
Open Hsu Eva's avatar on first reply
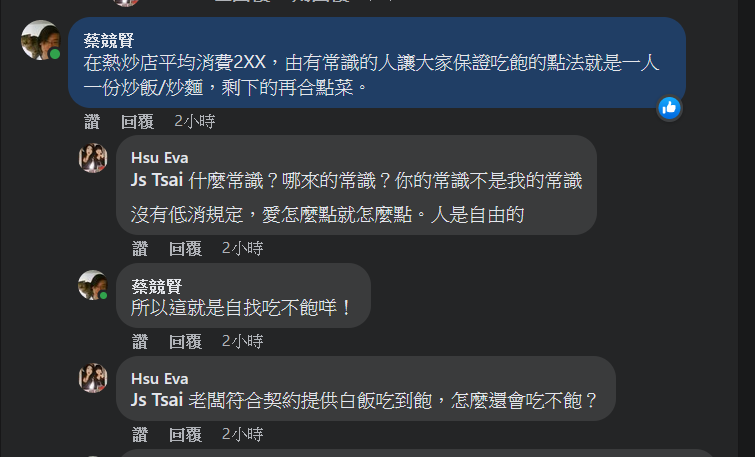coord(93,158)
